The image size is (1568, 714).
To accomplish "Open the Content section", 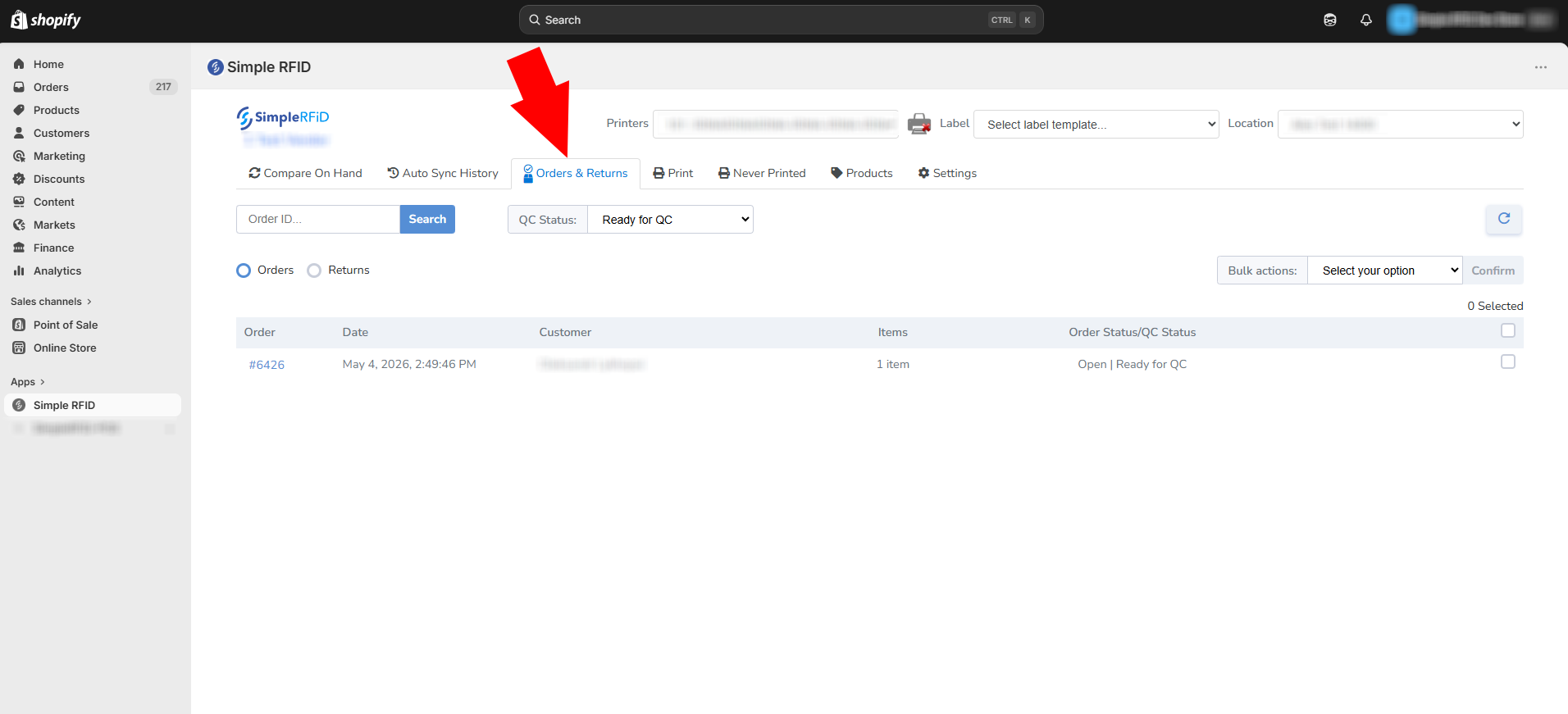I will click(x=54, y=202).
